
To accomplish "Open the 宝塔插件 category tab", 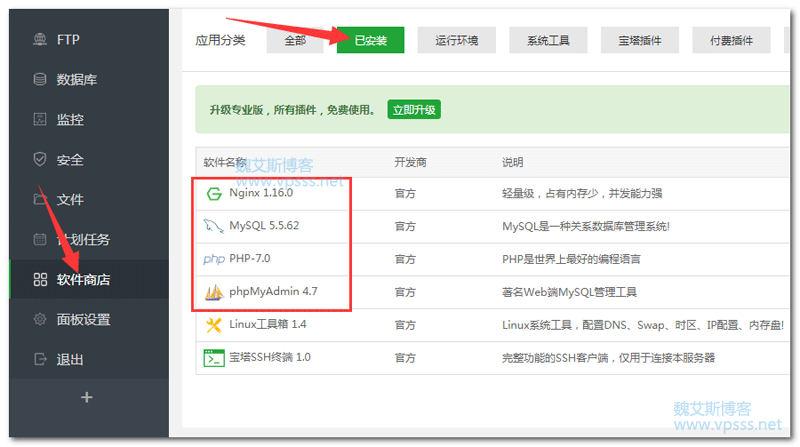I will pyautogui.click(x=640, y=41).
